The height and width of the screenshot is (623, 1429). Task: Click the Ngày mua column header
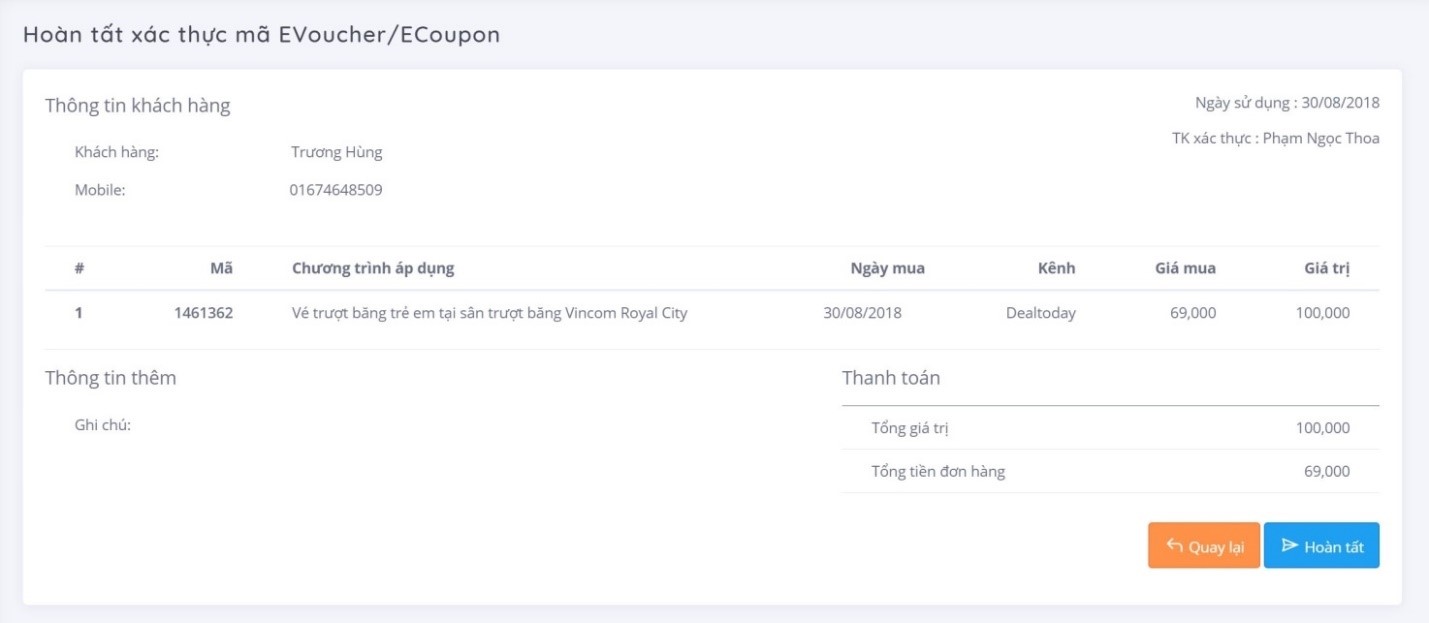click(888, 268)
